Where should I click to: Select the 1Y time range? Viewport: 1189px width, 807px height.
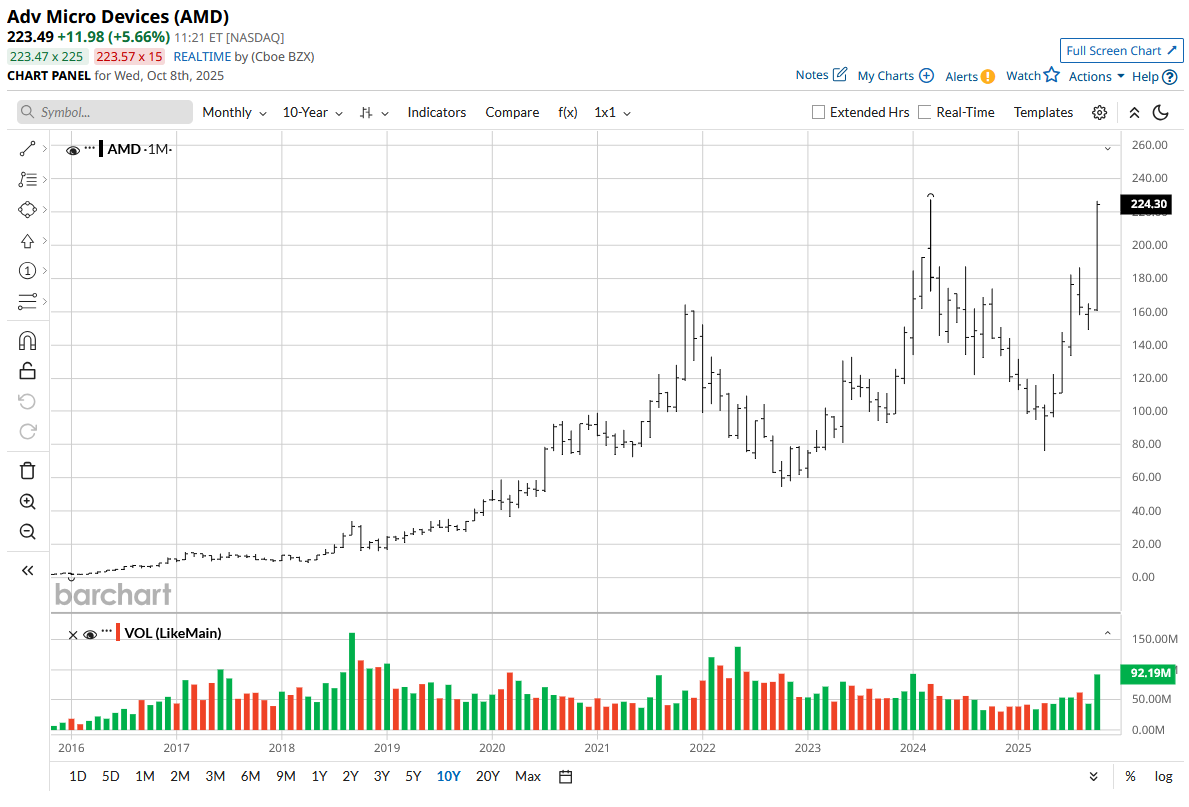(x=319, y=777)
